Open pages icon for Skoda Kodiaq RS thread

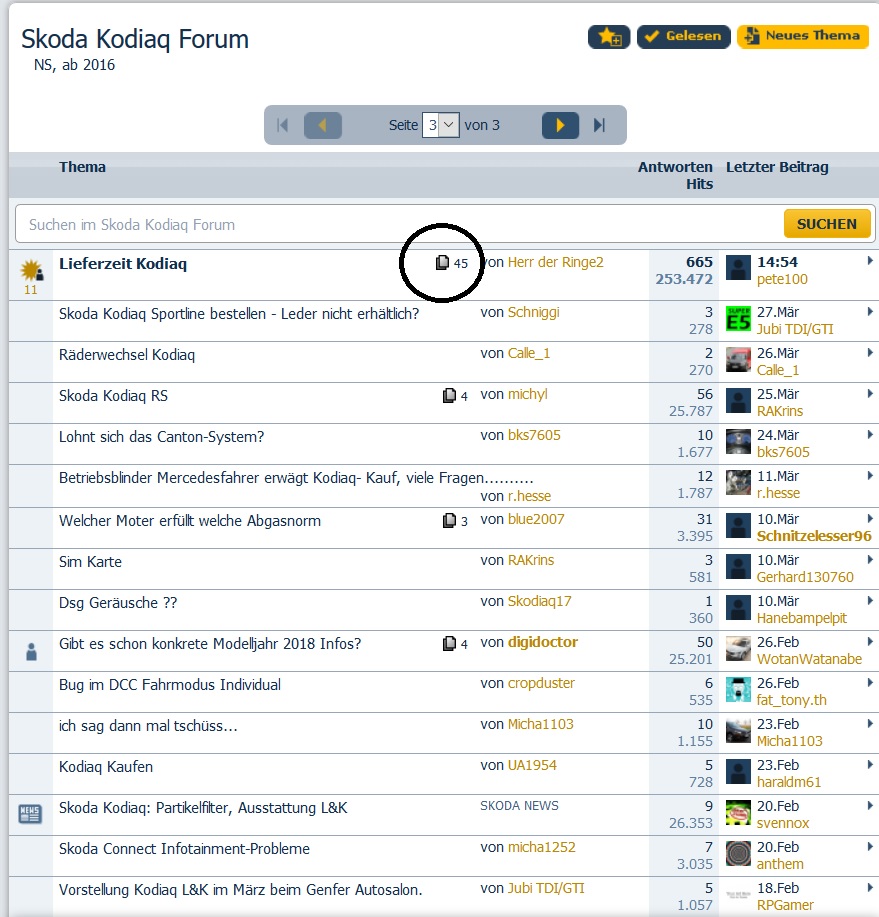[449, 396]
